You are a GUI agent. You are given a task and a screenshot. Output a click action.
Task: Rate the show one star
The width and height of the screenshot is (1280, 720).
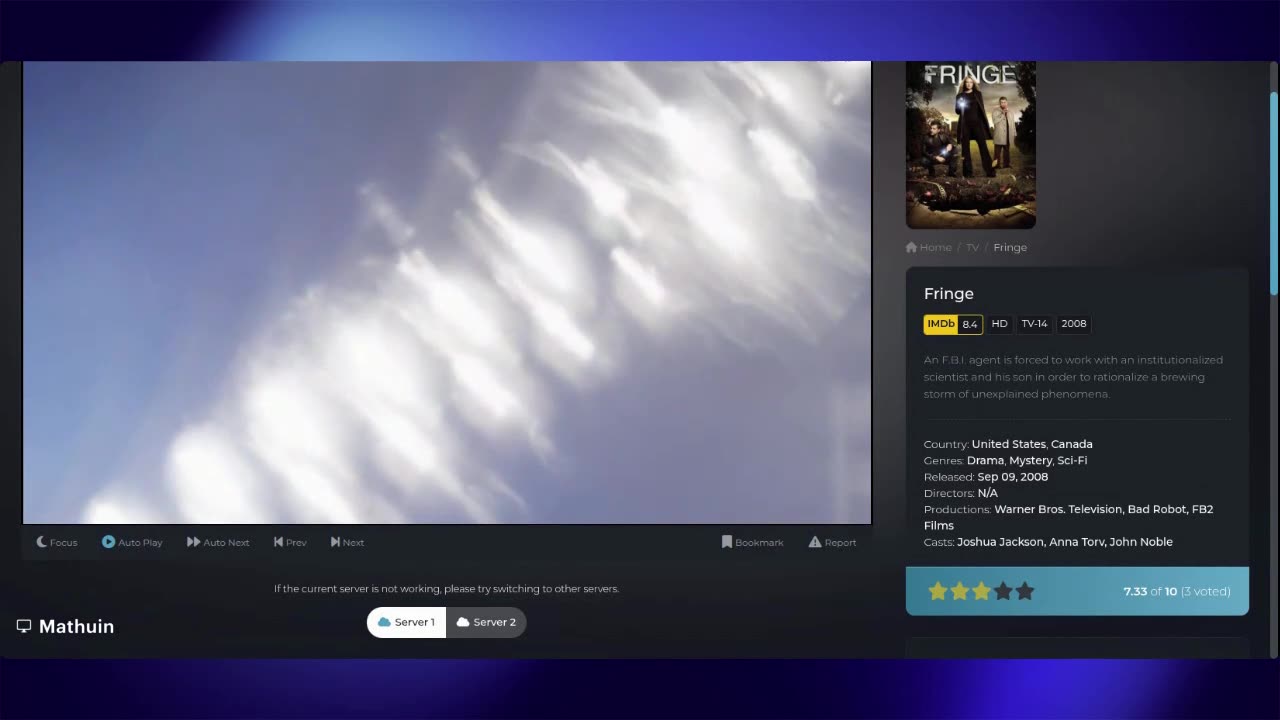[x=938, y=591]
